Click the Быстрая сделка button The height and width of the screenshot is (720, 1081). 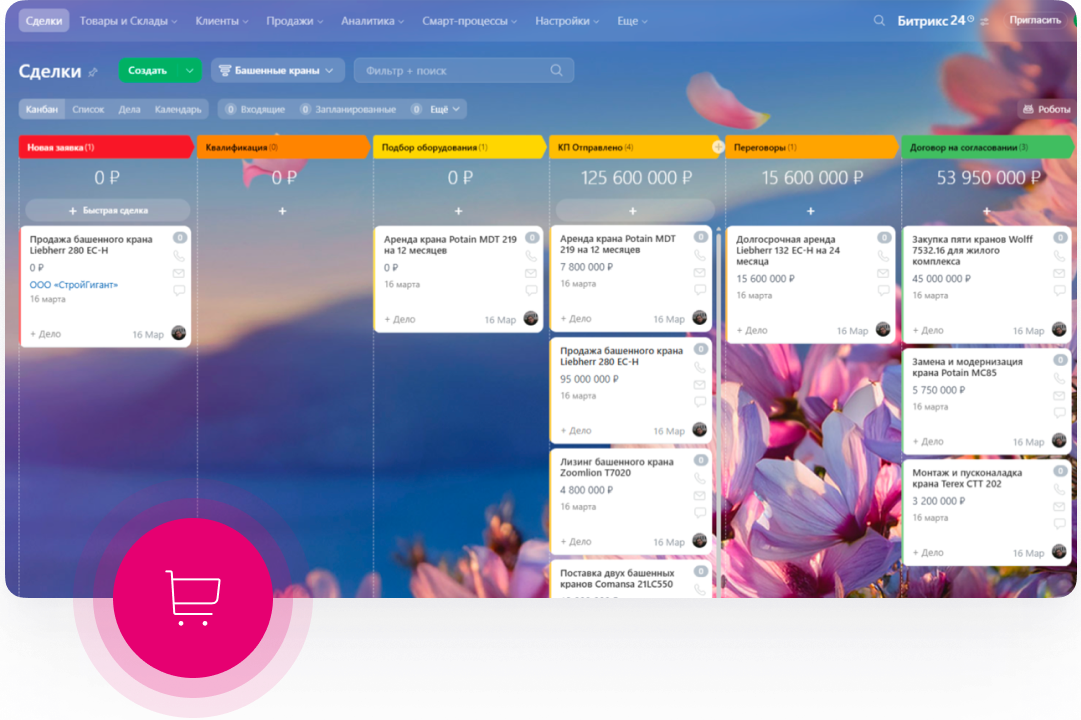(107, 211)
